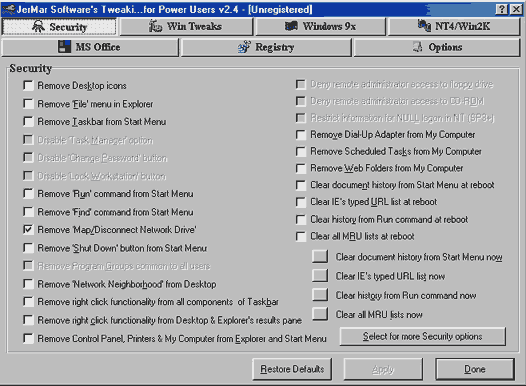Enable Remove Scheduled Tasks from My Computer
The width and height of the screenshot is (526, 386).
click(301, 152)
